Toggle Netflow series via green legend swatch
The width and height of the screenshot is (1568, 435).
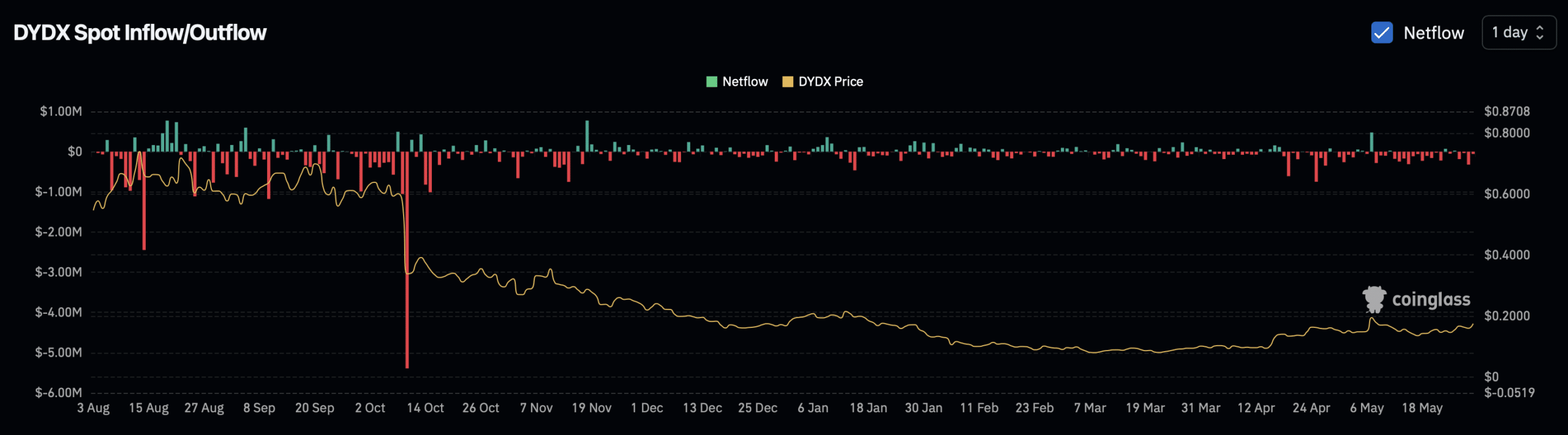click(711, 82)
